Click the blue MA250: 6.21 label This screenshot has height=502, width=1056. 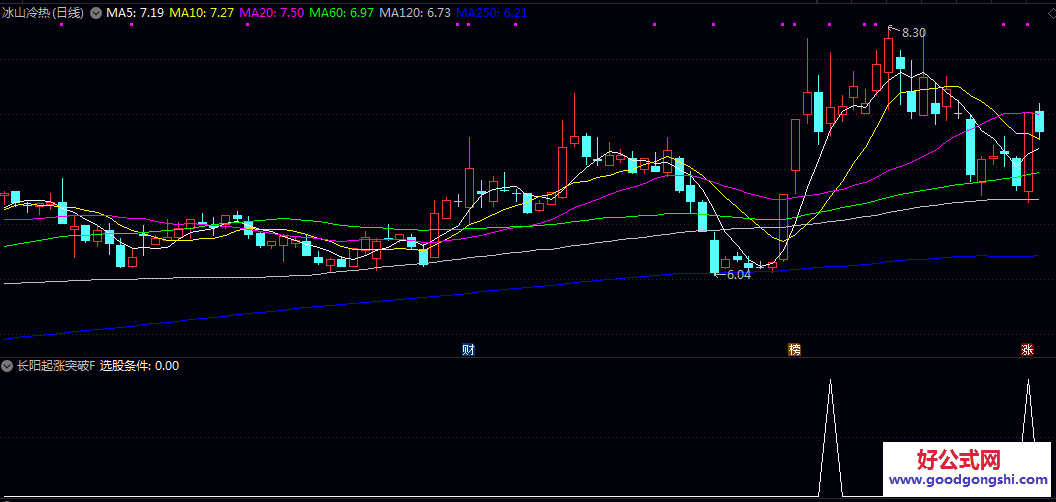click(492, 12)
